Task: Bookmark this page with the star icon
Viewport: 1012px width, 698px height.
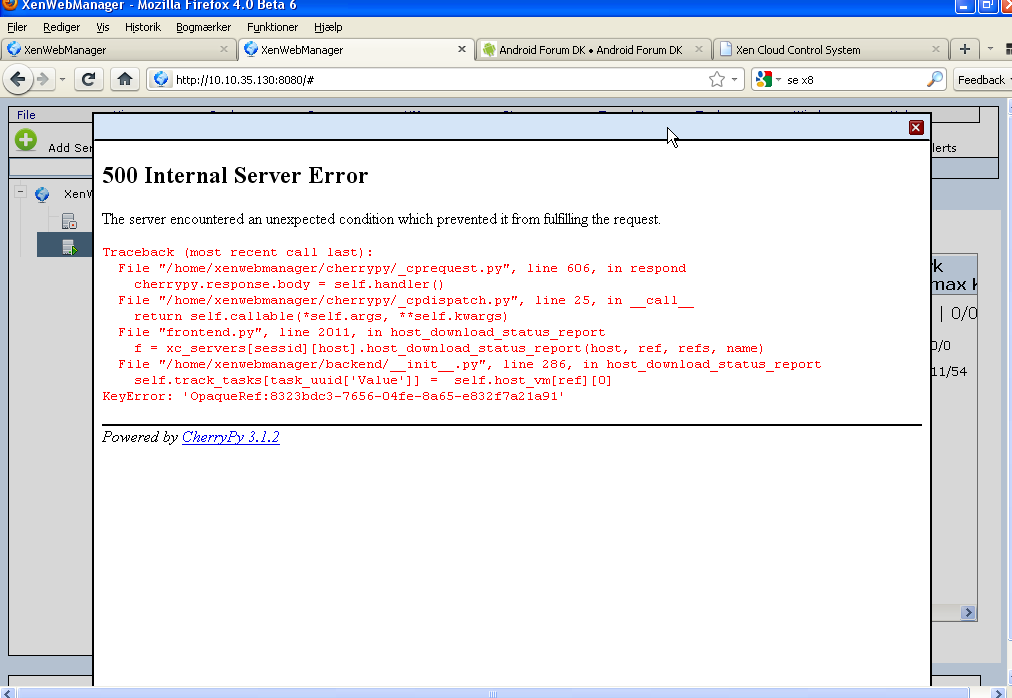Action: tap(716, 79)
